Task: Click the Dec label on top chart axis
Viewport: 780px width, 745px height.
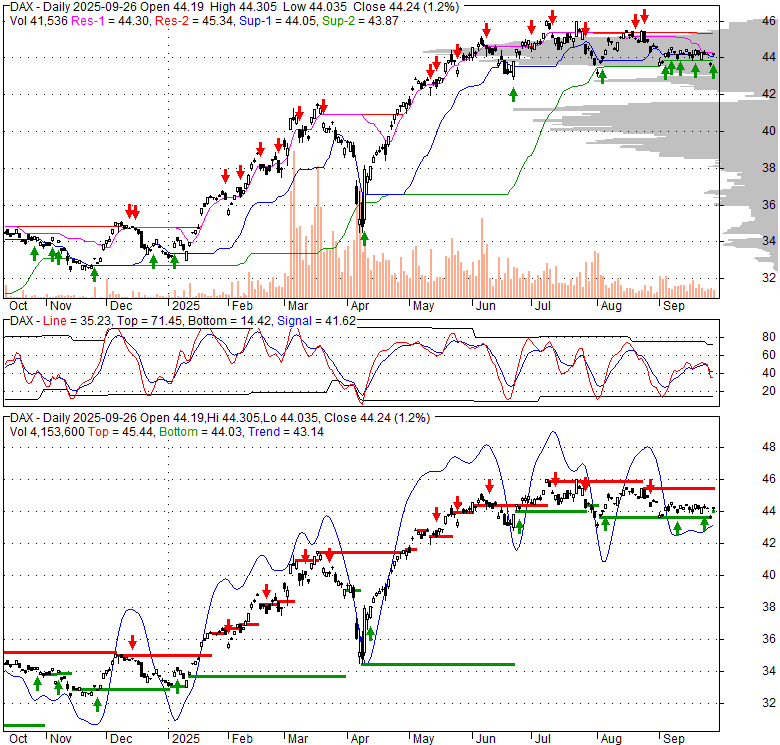Action: tap(121, 305)
